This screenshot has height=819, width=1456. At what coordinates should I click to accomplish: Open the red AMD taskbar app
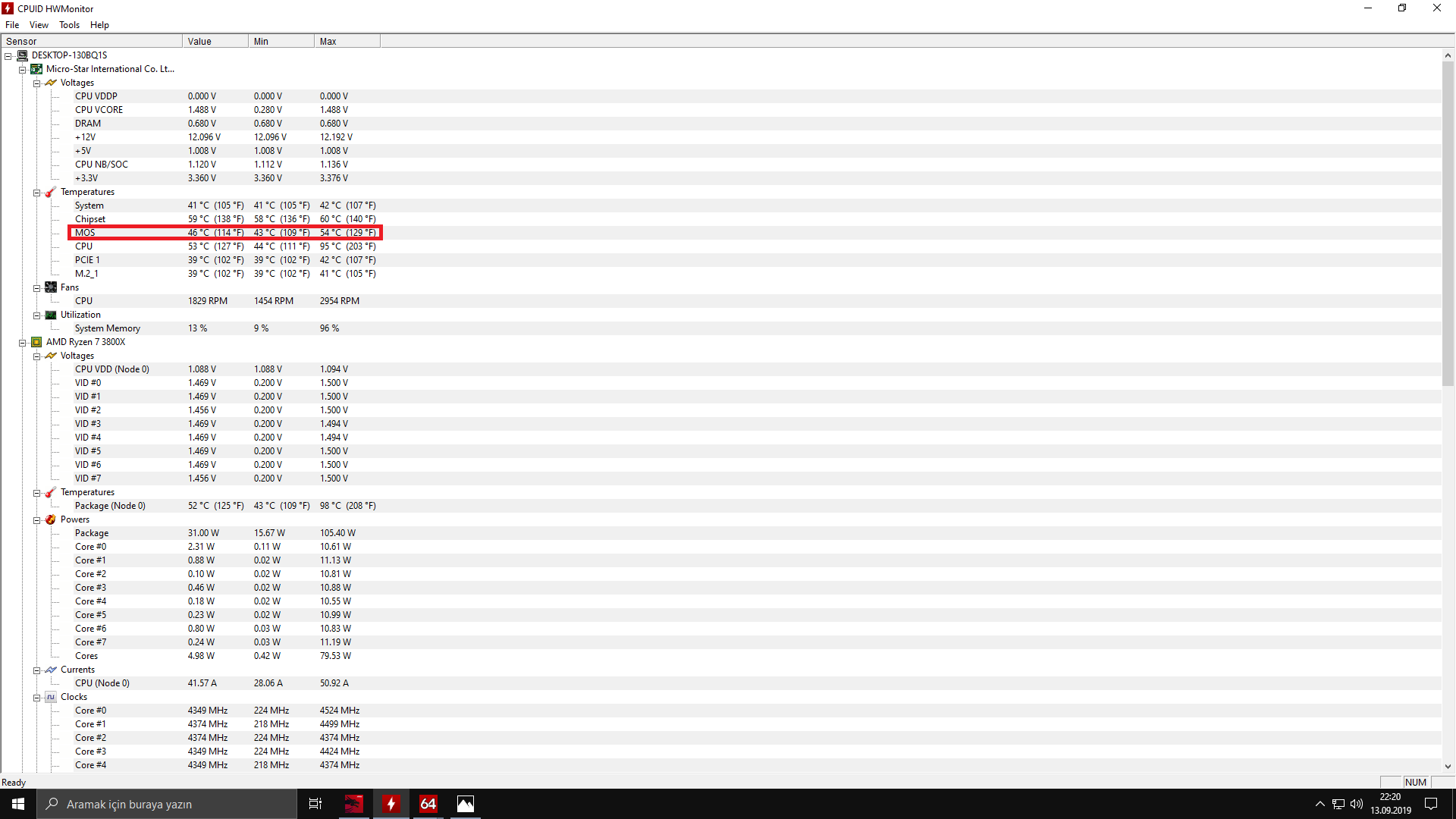[353, 804]
